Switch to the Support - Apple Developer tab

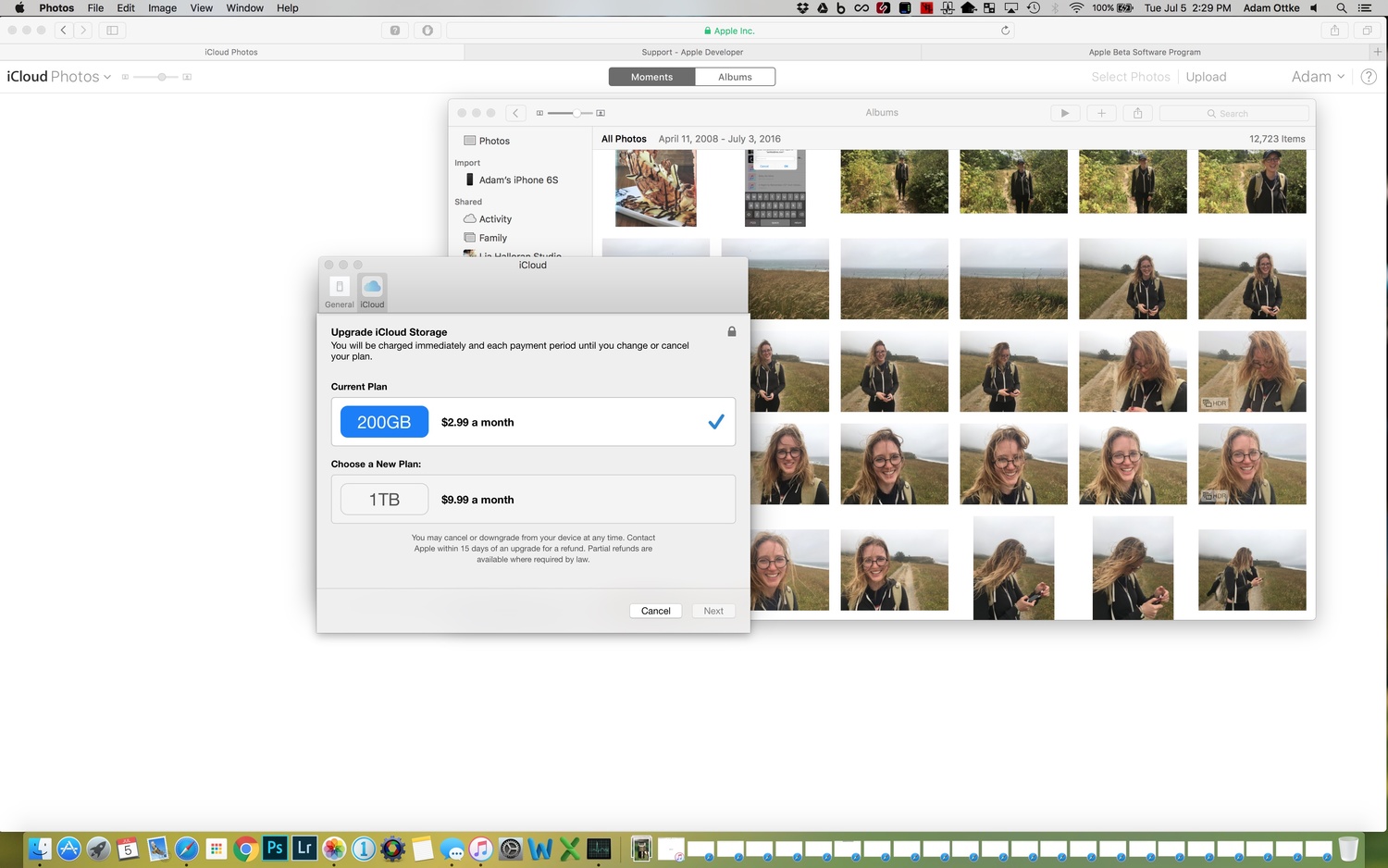692,52
